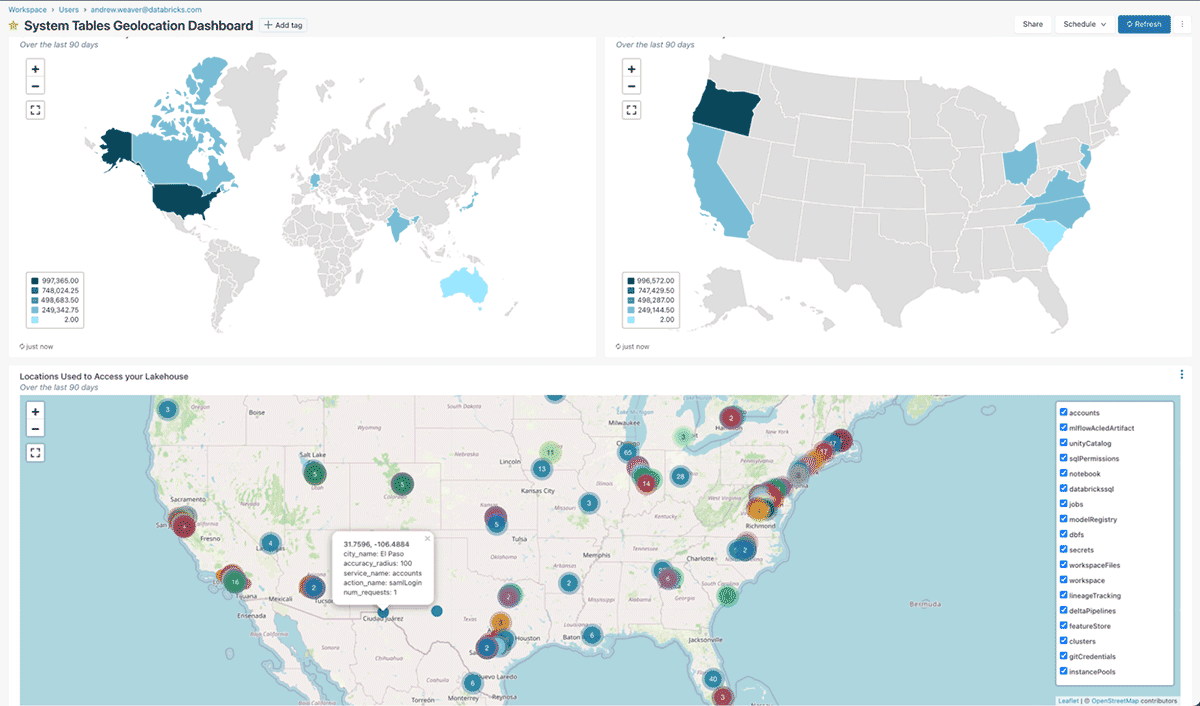
Task: Click the favorite star beside the dashboard title
Action: [x=13, y=25]
